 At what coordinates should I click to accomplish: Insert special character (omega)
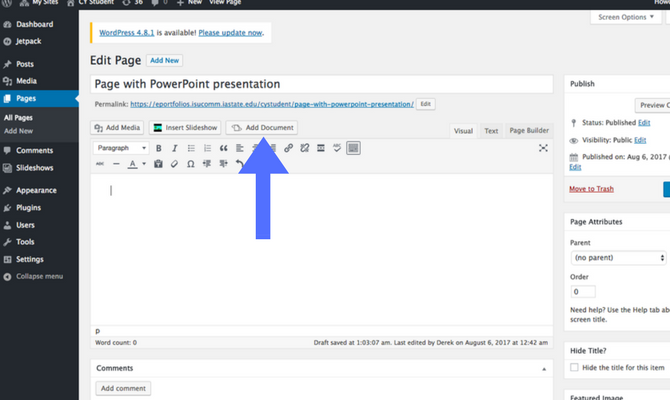(x=191, y=164)
